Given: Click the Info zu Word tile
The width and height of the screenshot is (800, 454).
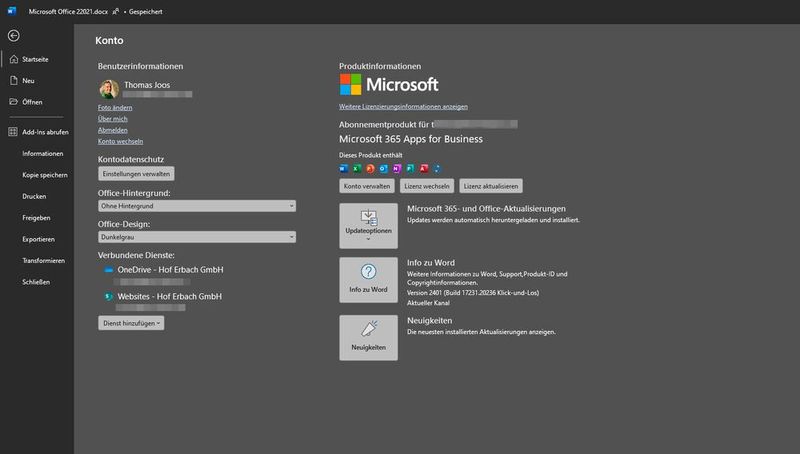Looking at the screenshot, I should [x=368, y=280].
